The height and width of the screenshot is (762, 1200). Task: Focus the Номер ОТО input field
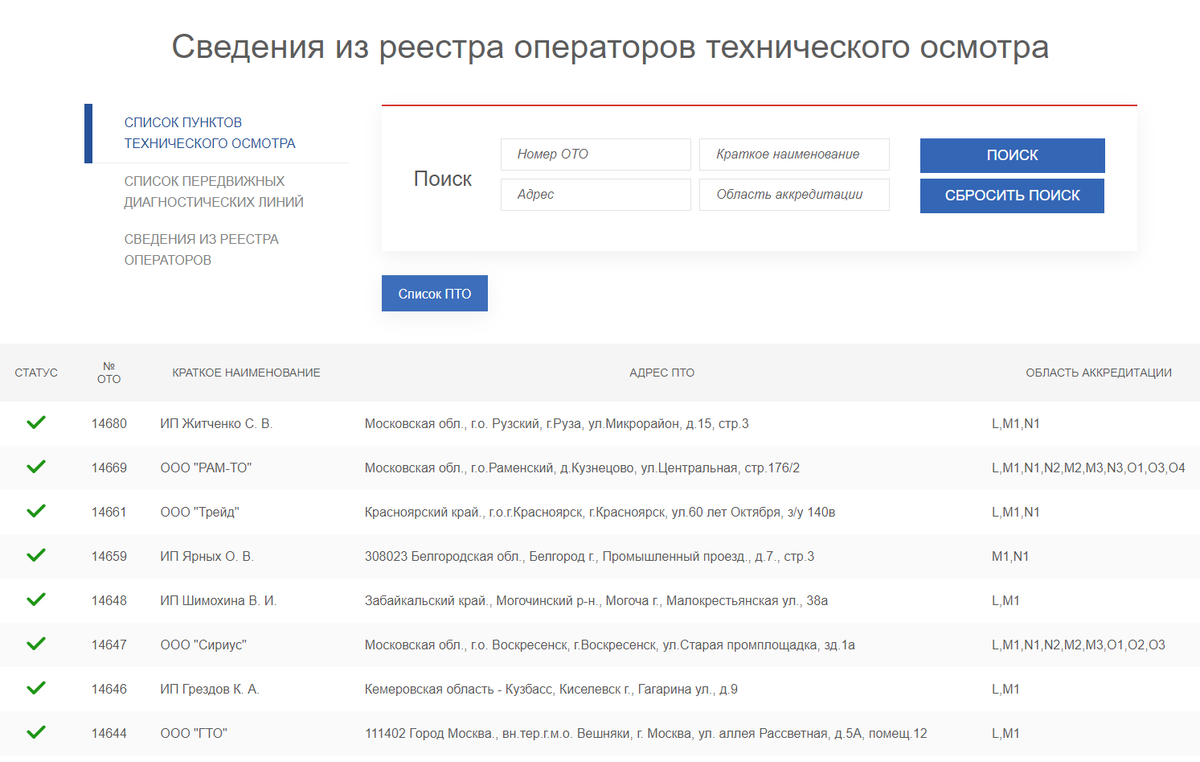coord(595,154)
